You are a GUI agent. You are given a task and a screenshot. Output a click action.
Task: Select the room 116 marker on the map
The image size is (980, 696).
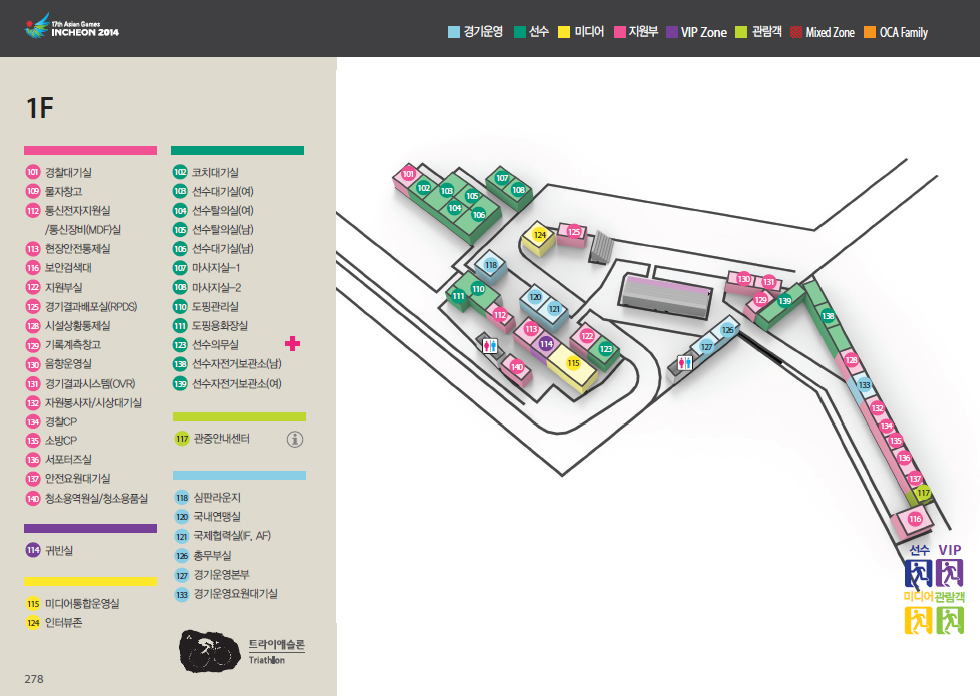(x=915, y=519)
